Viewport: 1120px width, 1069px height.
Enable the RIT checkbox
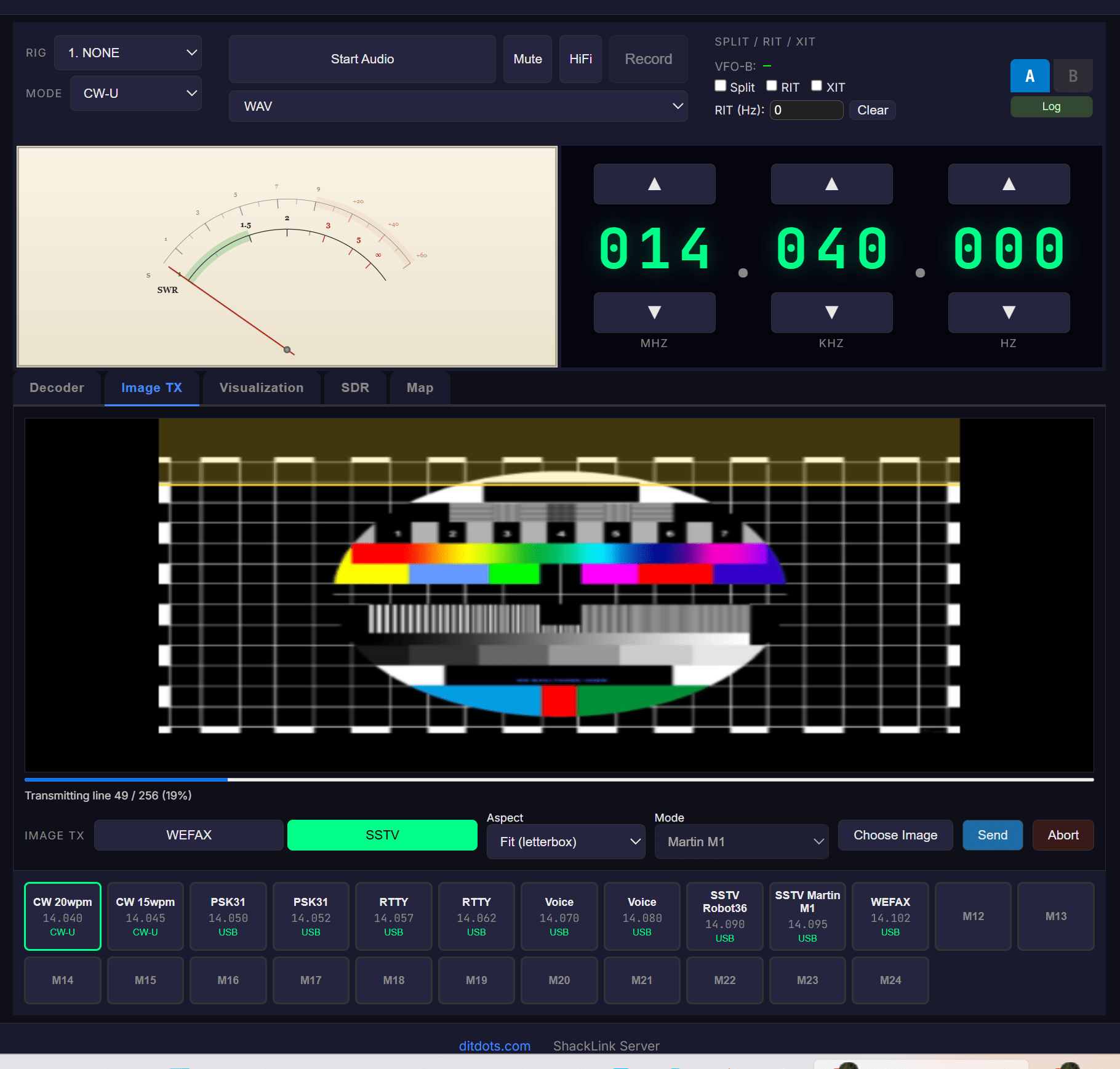coord(772,86)
